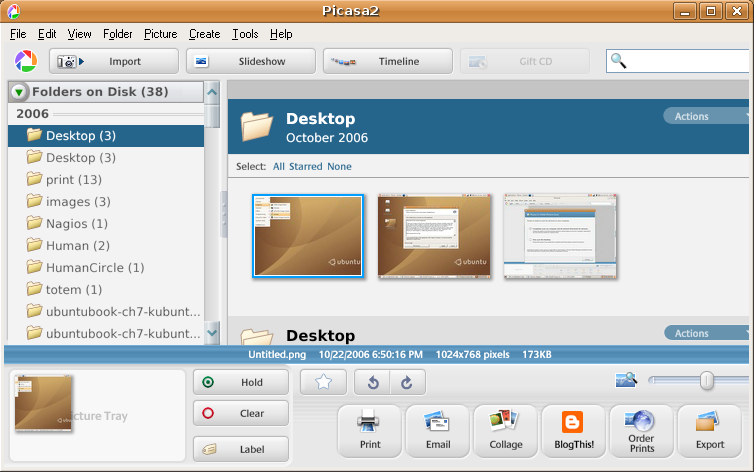Open the HumanCircle (1) folder

click(106, 268)
